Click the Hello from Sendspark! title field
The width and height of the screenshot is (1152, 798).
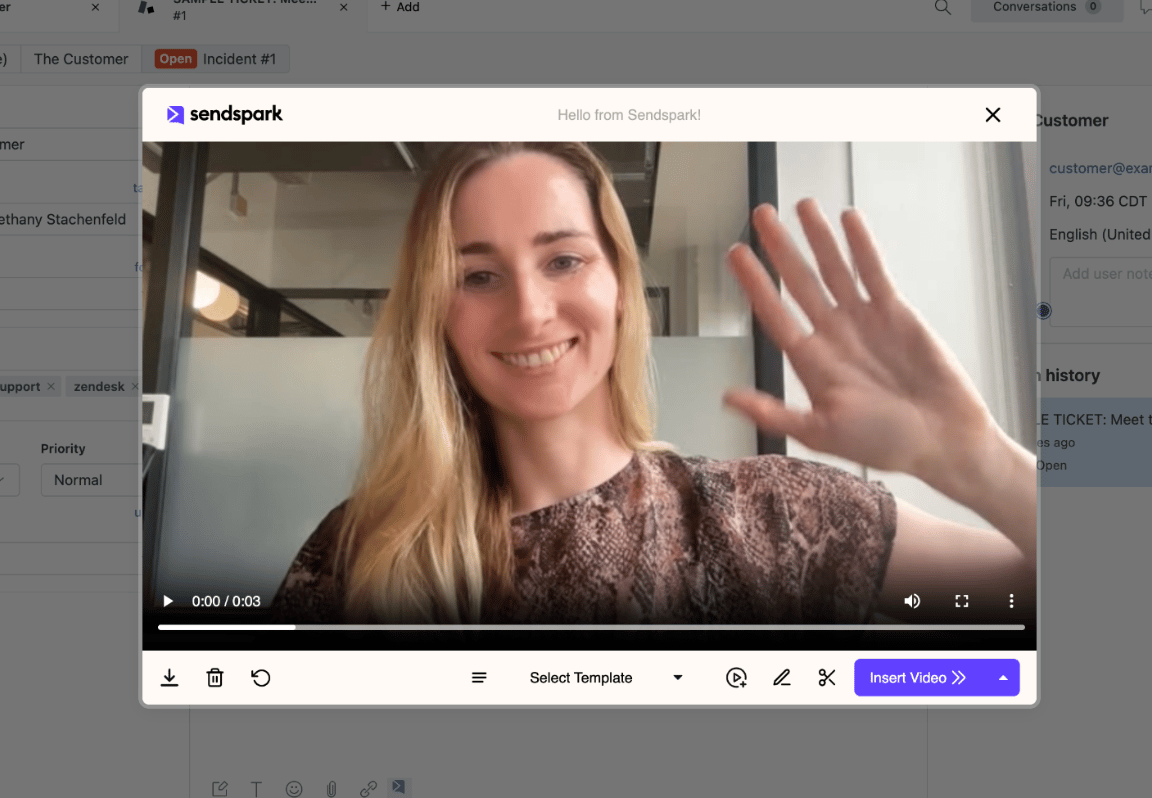[x=629, y=115]
